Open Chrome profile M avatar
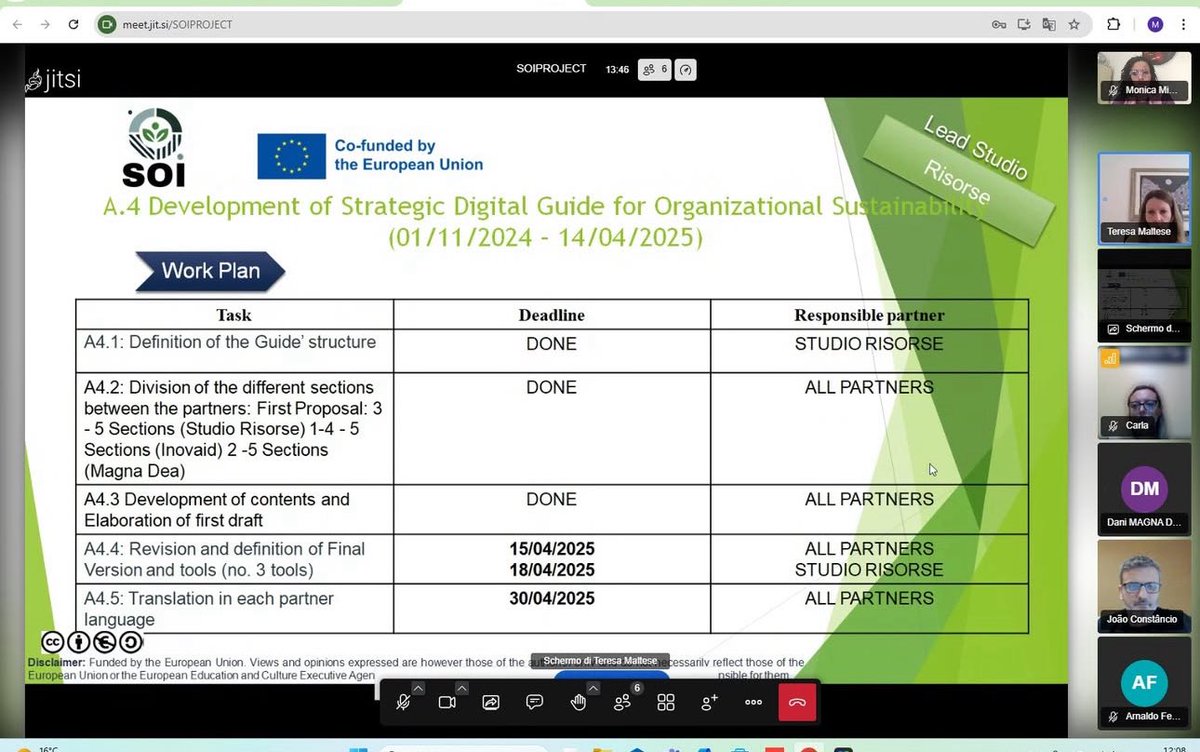This screenshot has width=1200, height=752. coord(1155,24)
